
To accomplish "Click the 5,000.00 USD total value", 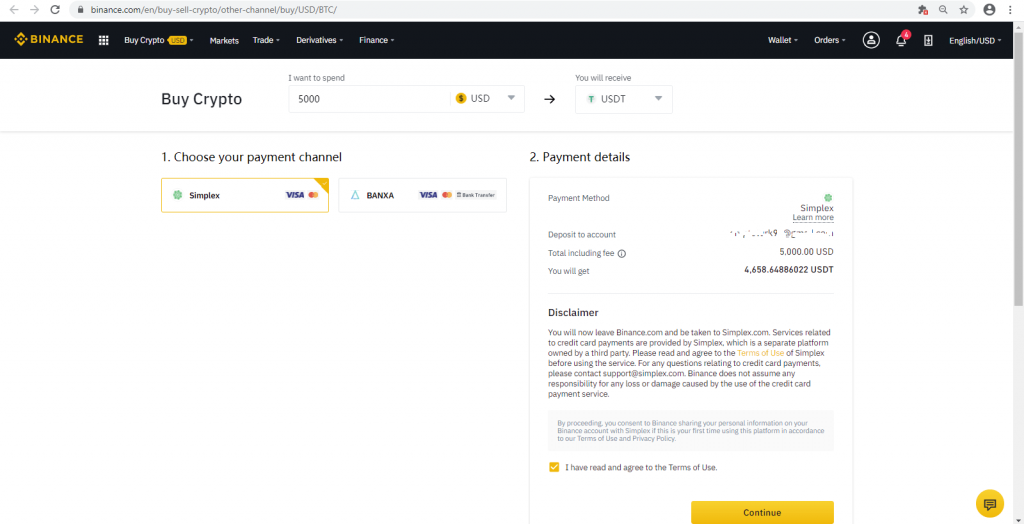I will coord(807,252).
